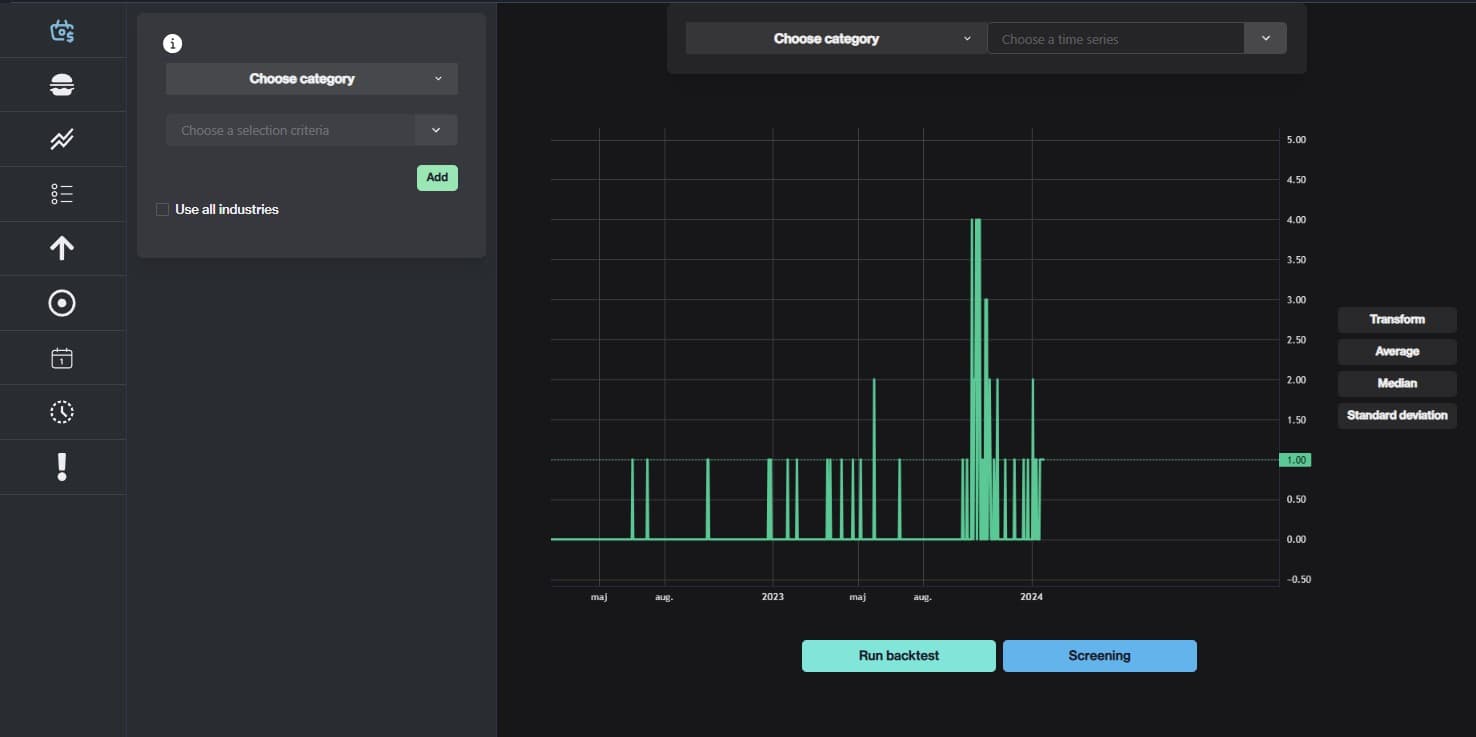
Task: Open the double trend-line chart icon
Action: [x=62, y=140]
